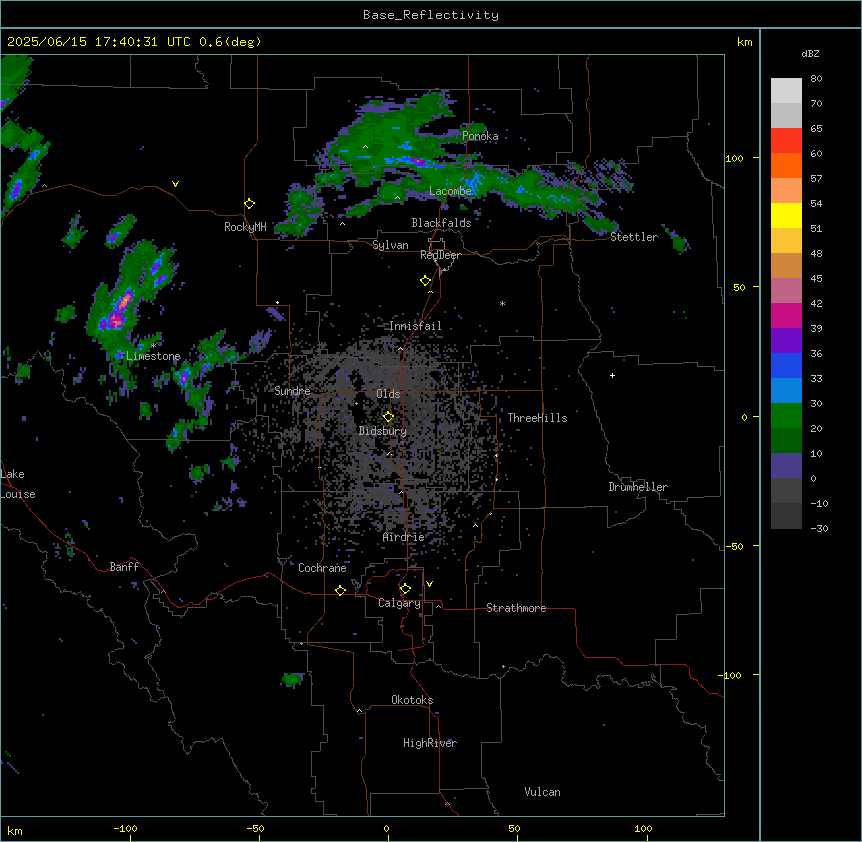The width and height of the screenshot is (862, 842).
Task: Click the km unit label at top right
Action: pos(744,42)
